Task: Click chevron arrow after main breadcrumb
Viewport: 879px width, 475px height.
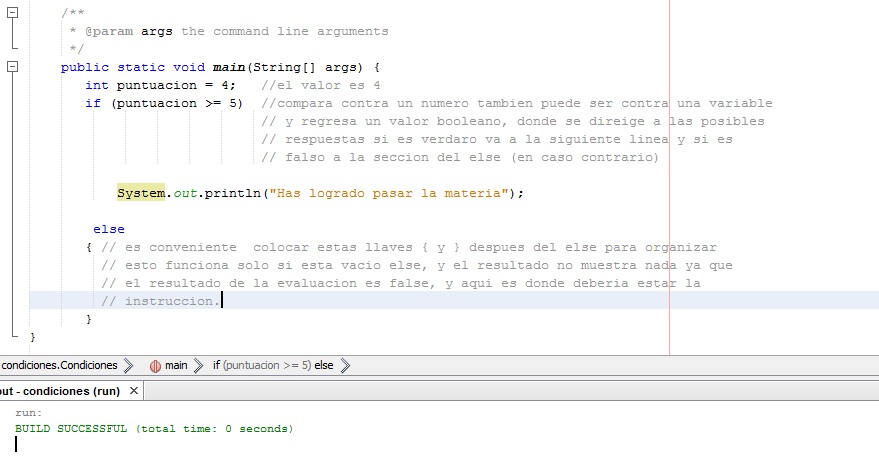Action: coord(199,366)
